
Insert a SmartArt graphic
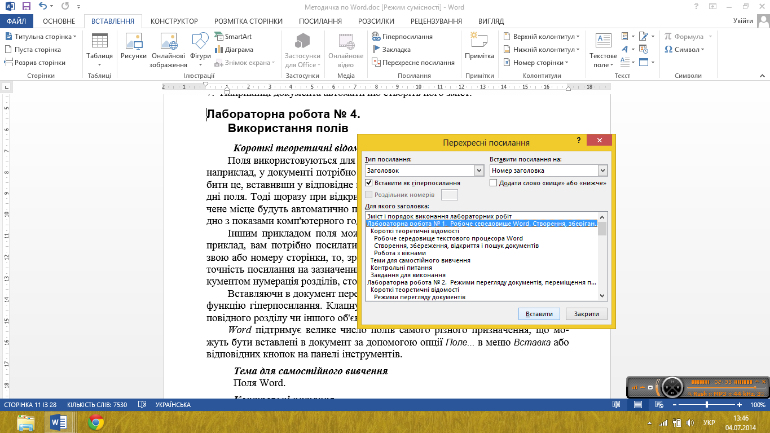233,36
